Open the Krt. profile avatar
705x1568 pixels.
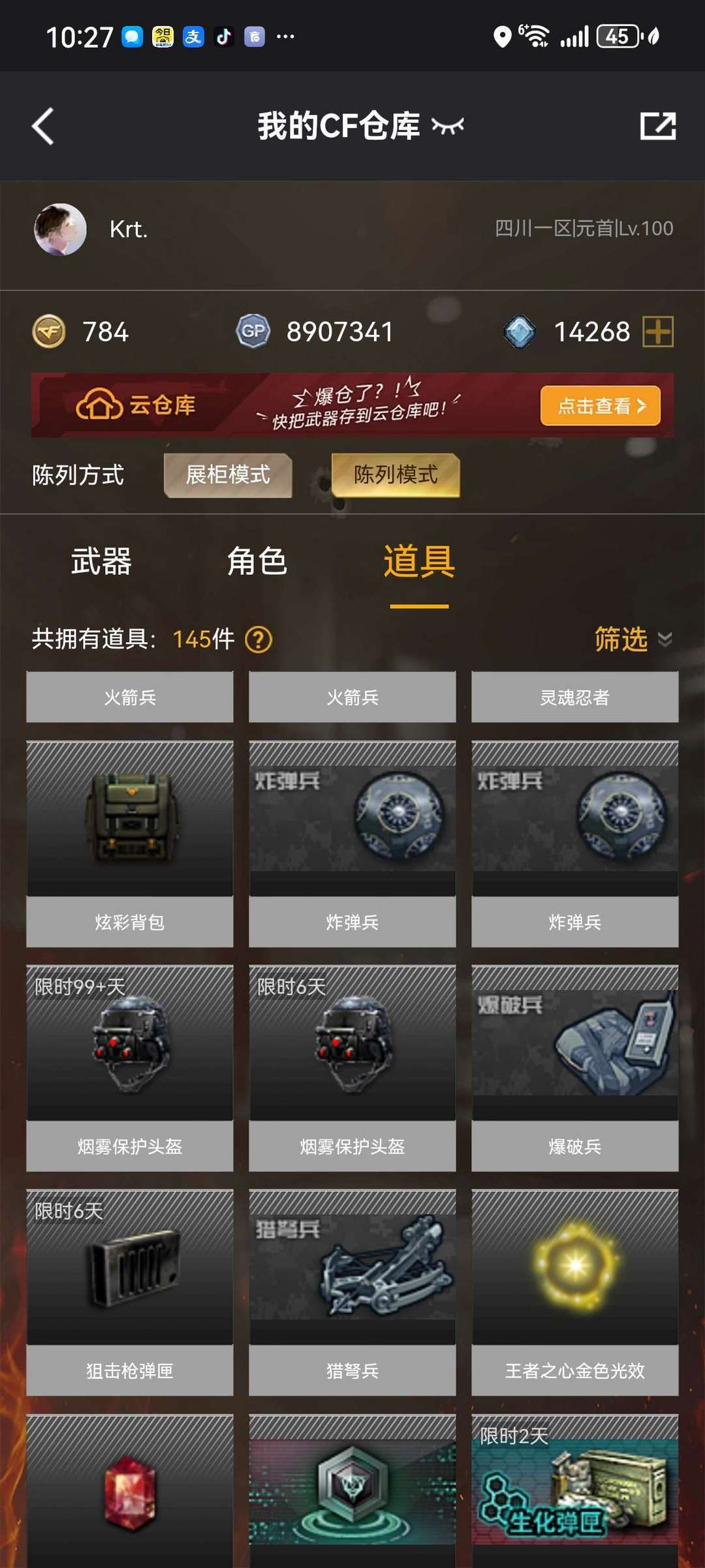[60, 230]
